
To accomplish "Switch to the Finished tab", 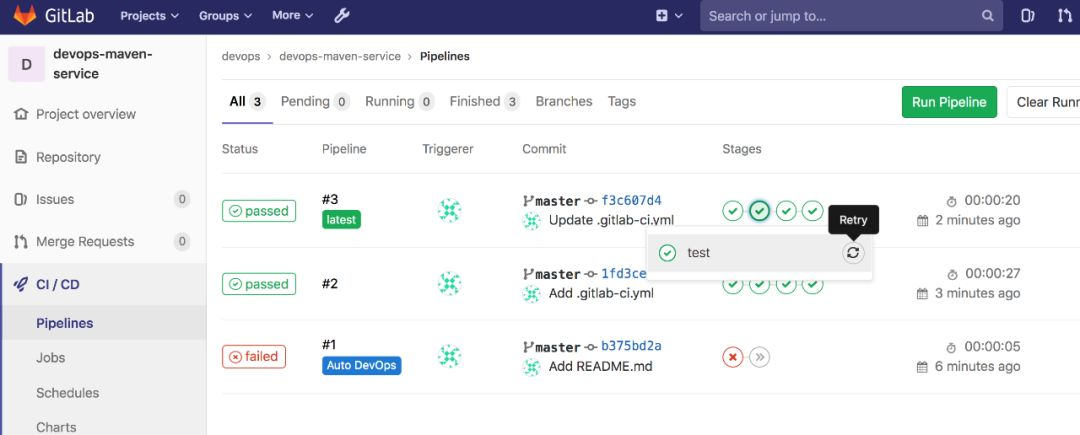I will (x=485, y=102).
